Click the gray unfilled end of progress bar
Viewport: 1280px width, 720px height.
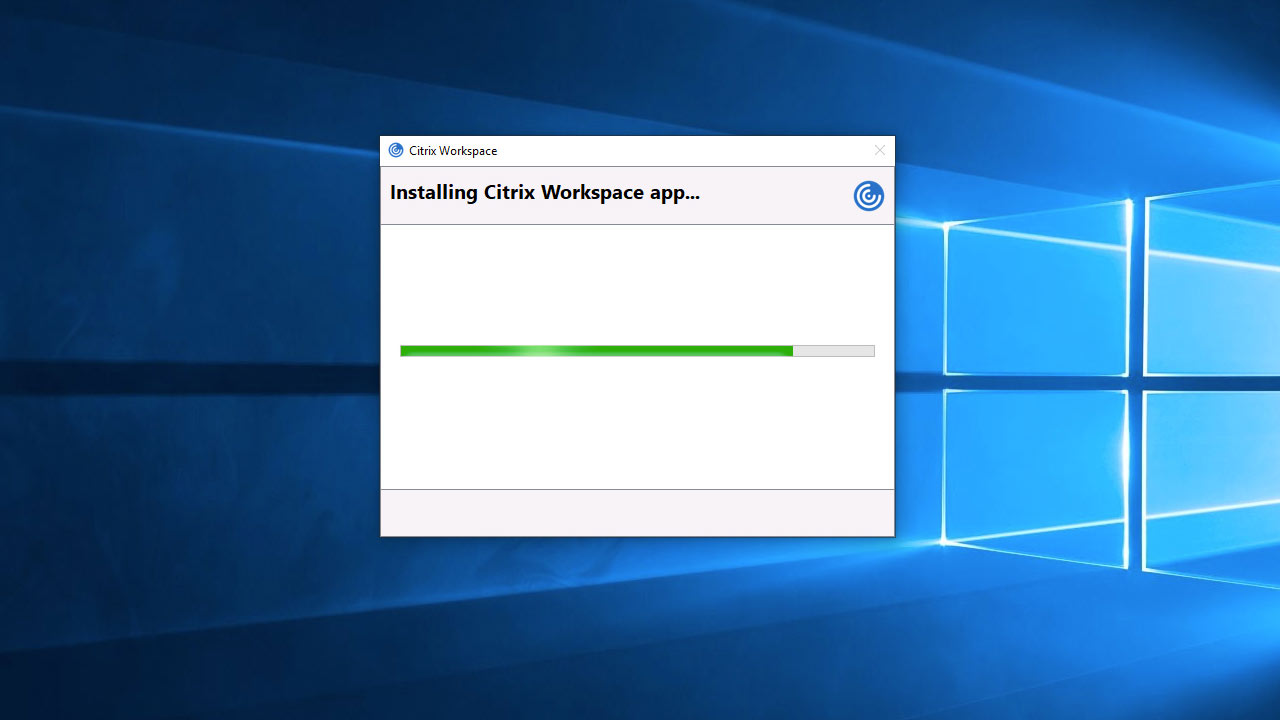(833, 351)
